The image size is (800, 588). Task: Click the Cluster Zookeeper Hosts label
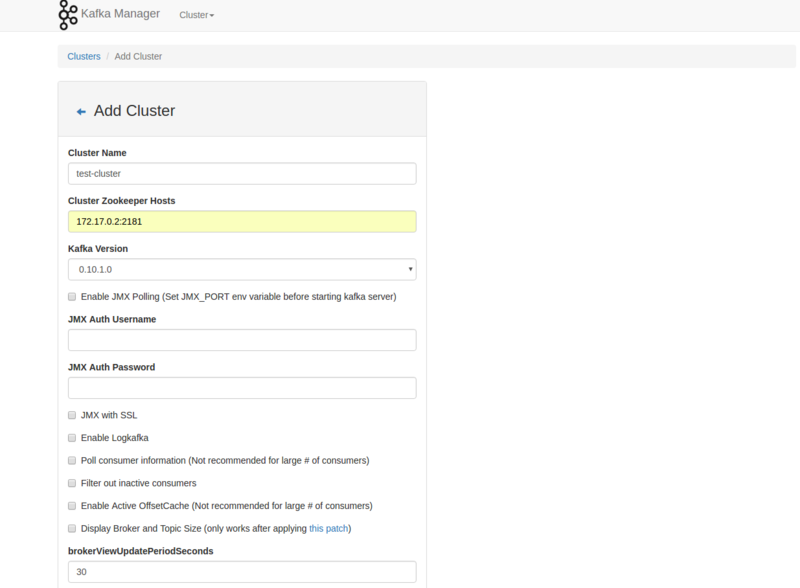coord(121,201)
